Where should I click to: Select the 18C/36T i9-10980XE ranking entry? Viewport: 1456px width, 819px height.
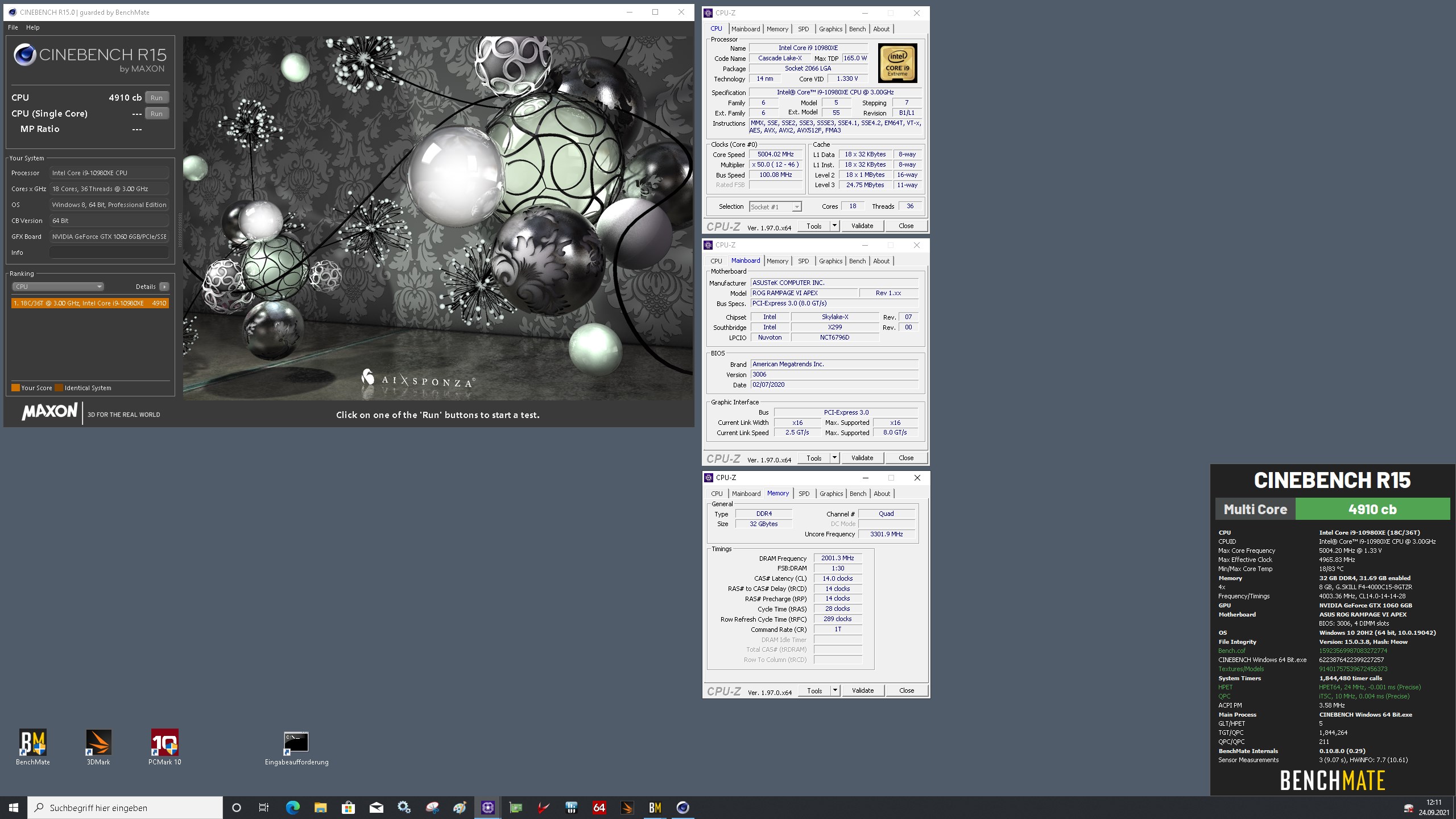pos(90,303)
